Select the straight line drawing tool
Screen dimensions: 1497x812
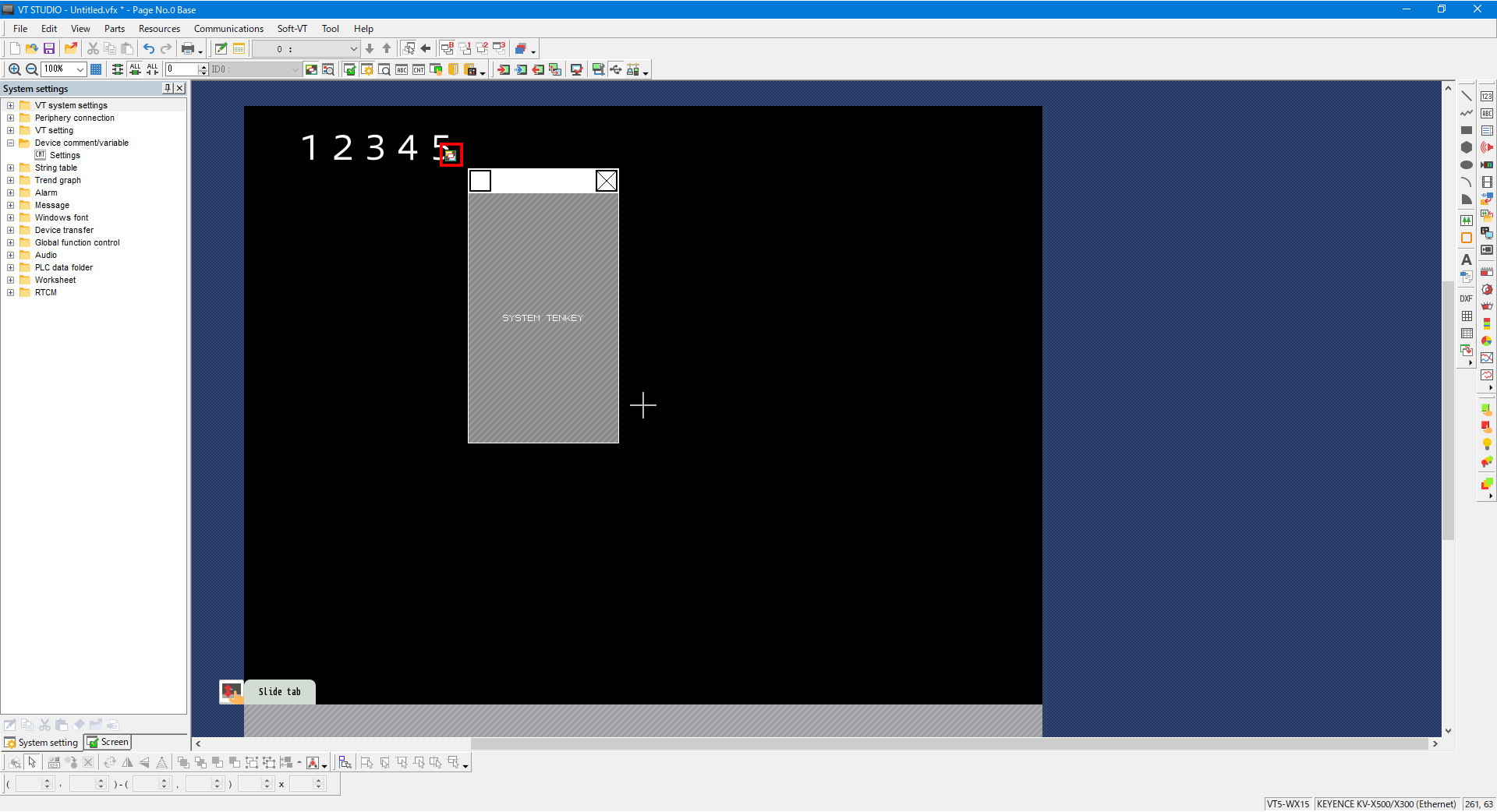(1467, 97)
